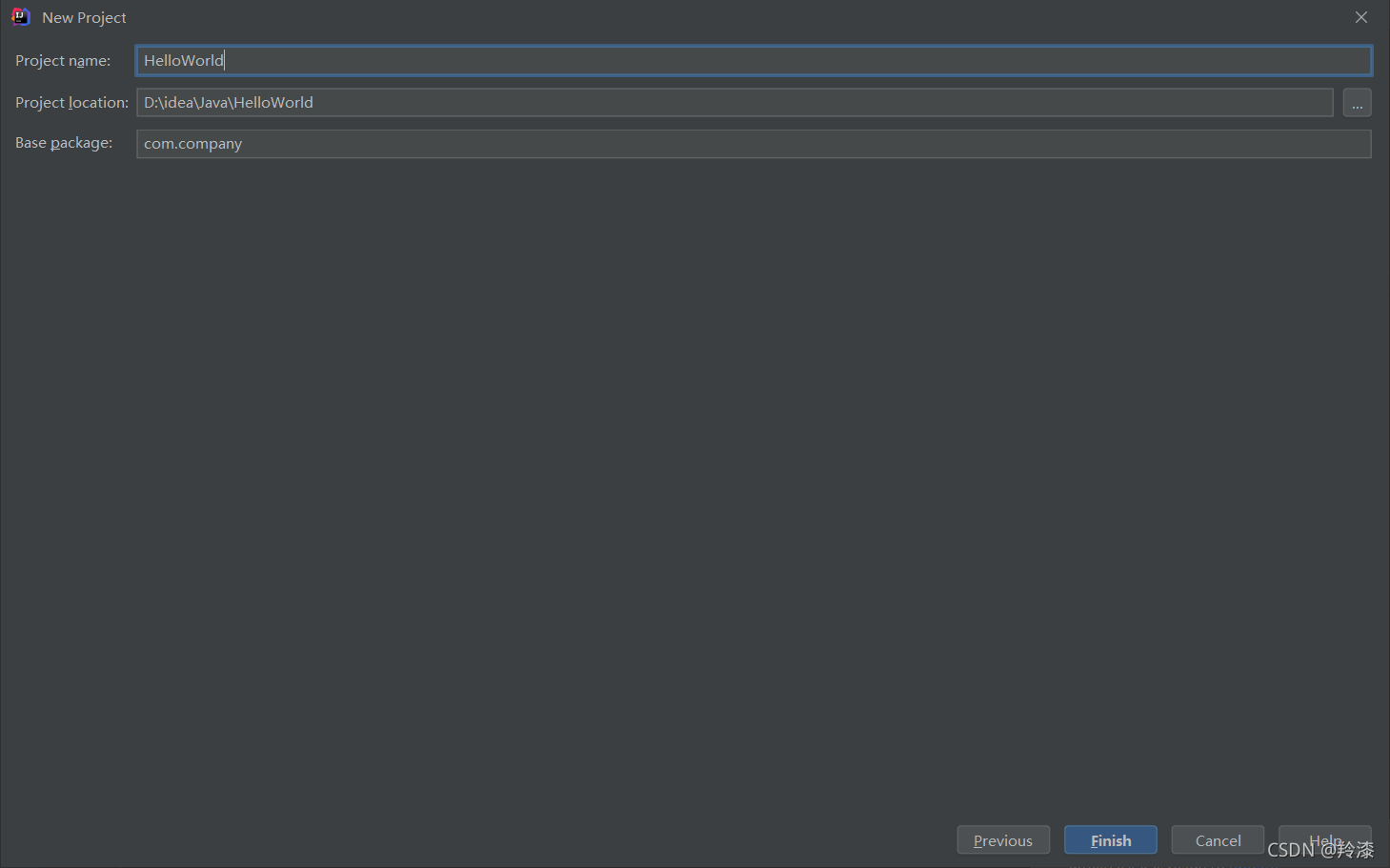The height and width of the screenshot is (868, 1390).
Task: Click the Base package label
Action: (x=64, y=143)
